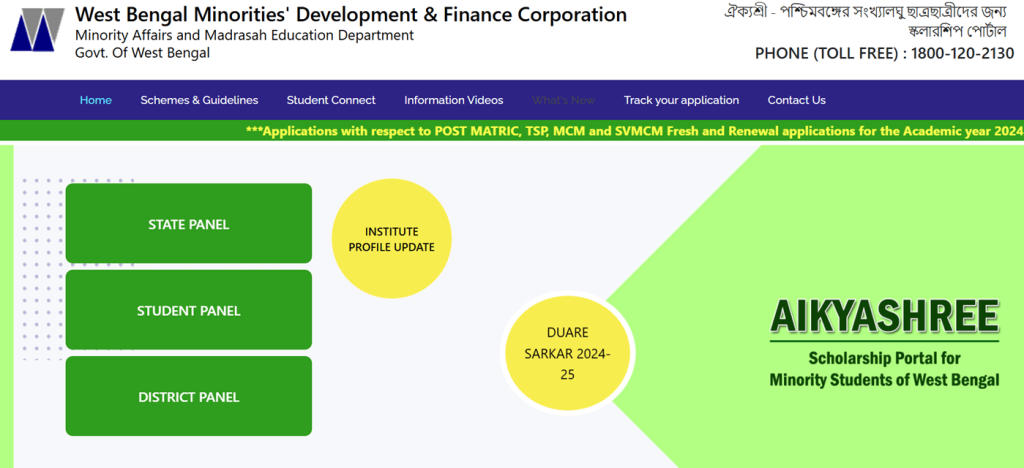Image resolution: width=1024 pixels, height=468 pixels.
Task: Go to Information Videos
Action: (454, 101)
